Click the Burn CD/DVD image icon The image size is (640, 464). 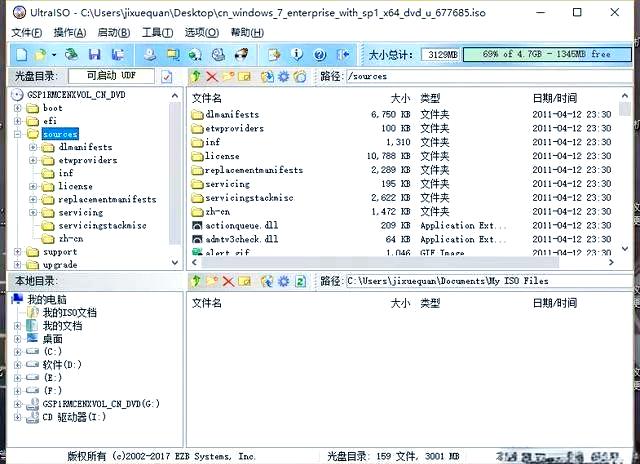pos(241,54)
